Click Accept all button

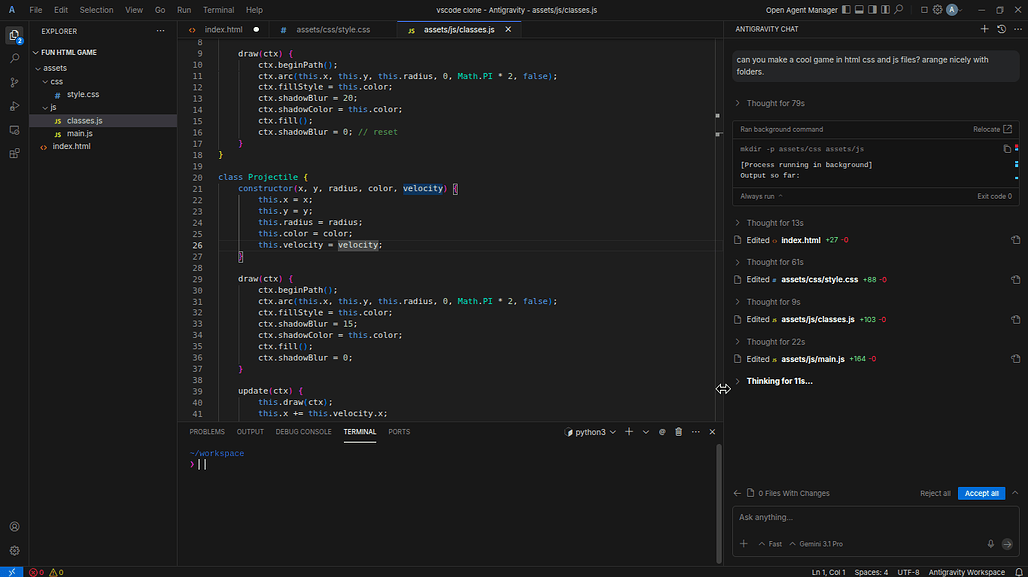tap(981, 493)
